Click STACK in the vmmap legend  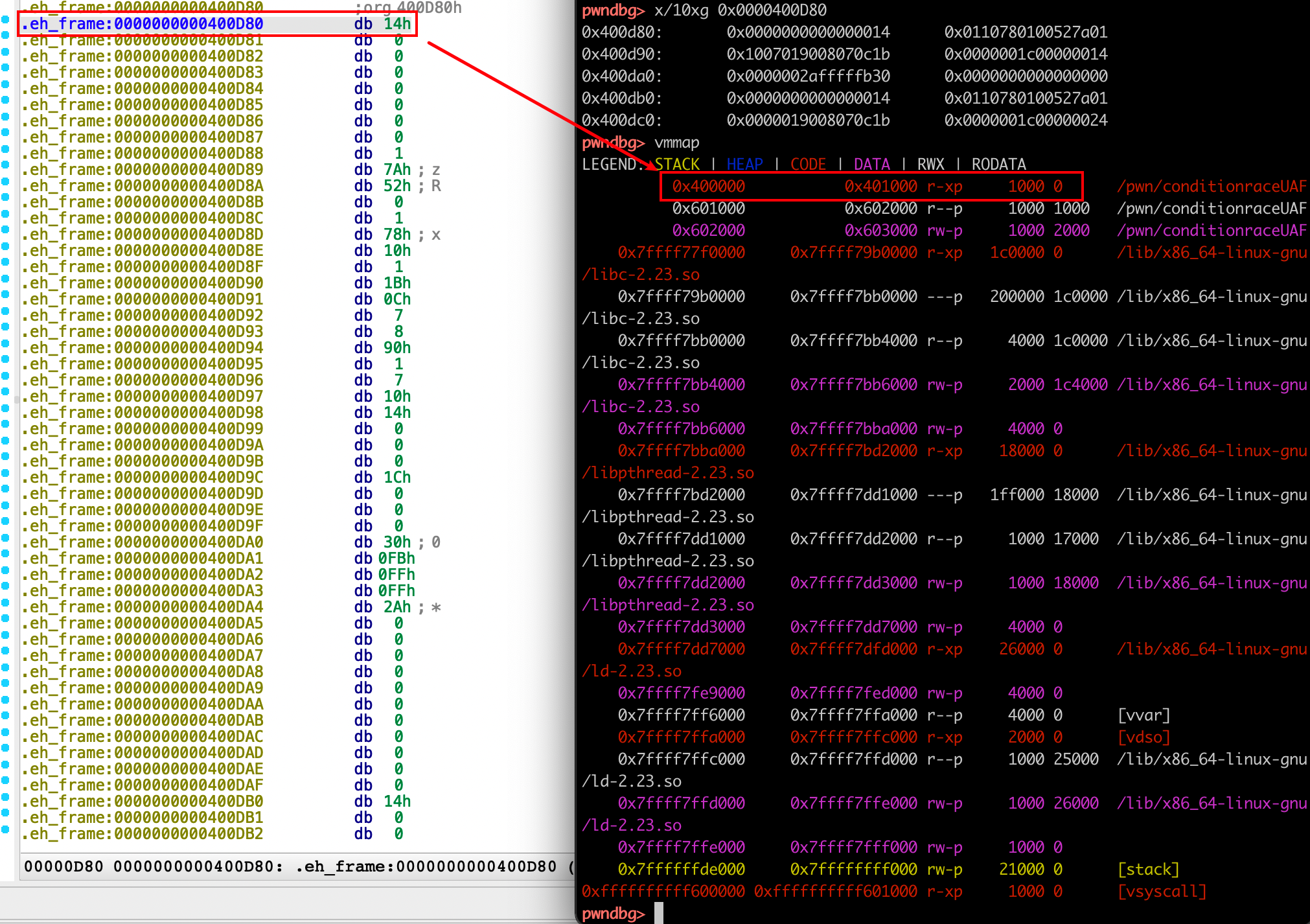[x=677, y=165]
